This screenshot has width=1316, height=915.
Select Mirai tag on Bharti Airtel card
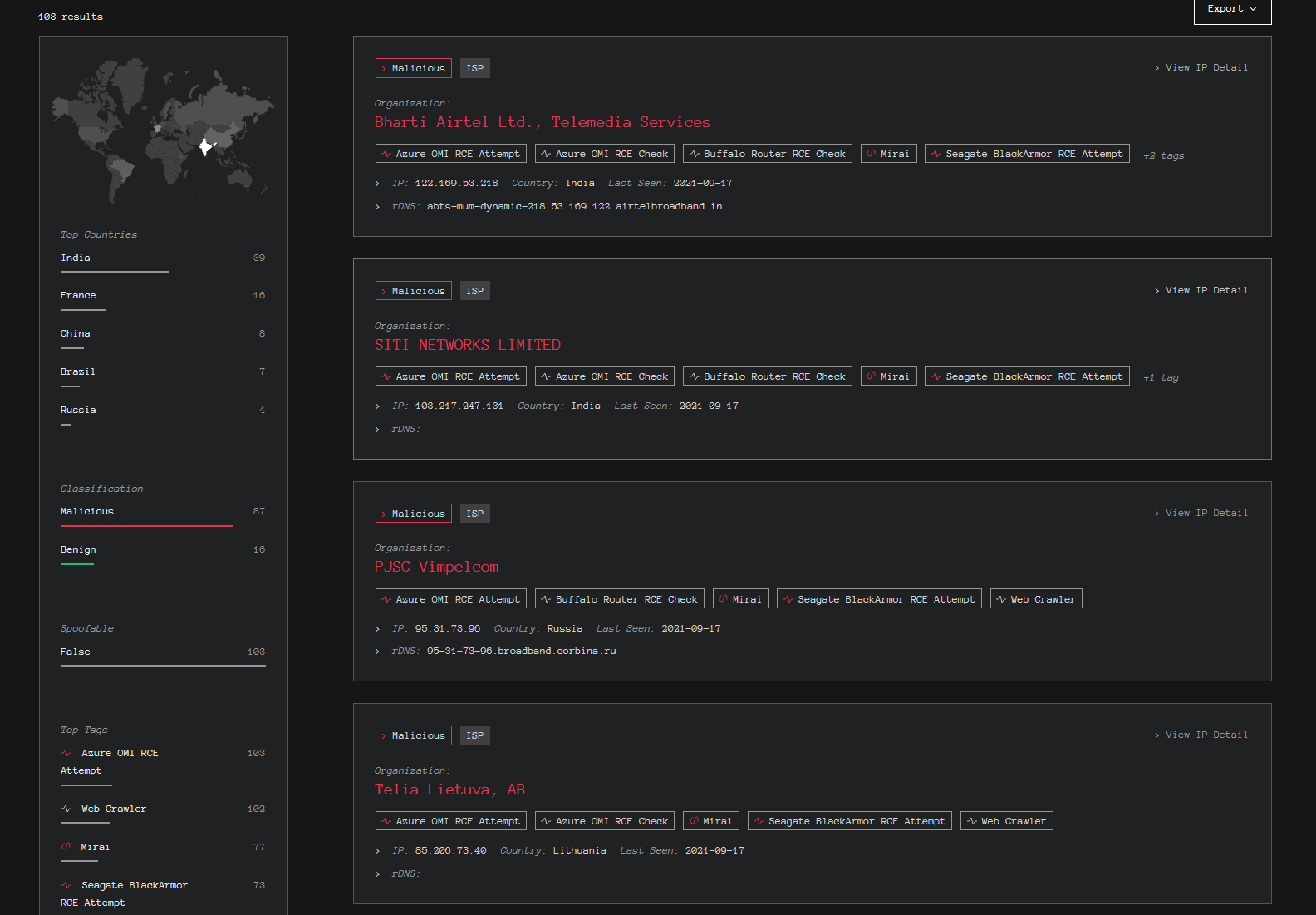pos(889,154)
